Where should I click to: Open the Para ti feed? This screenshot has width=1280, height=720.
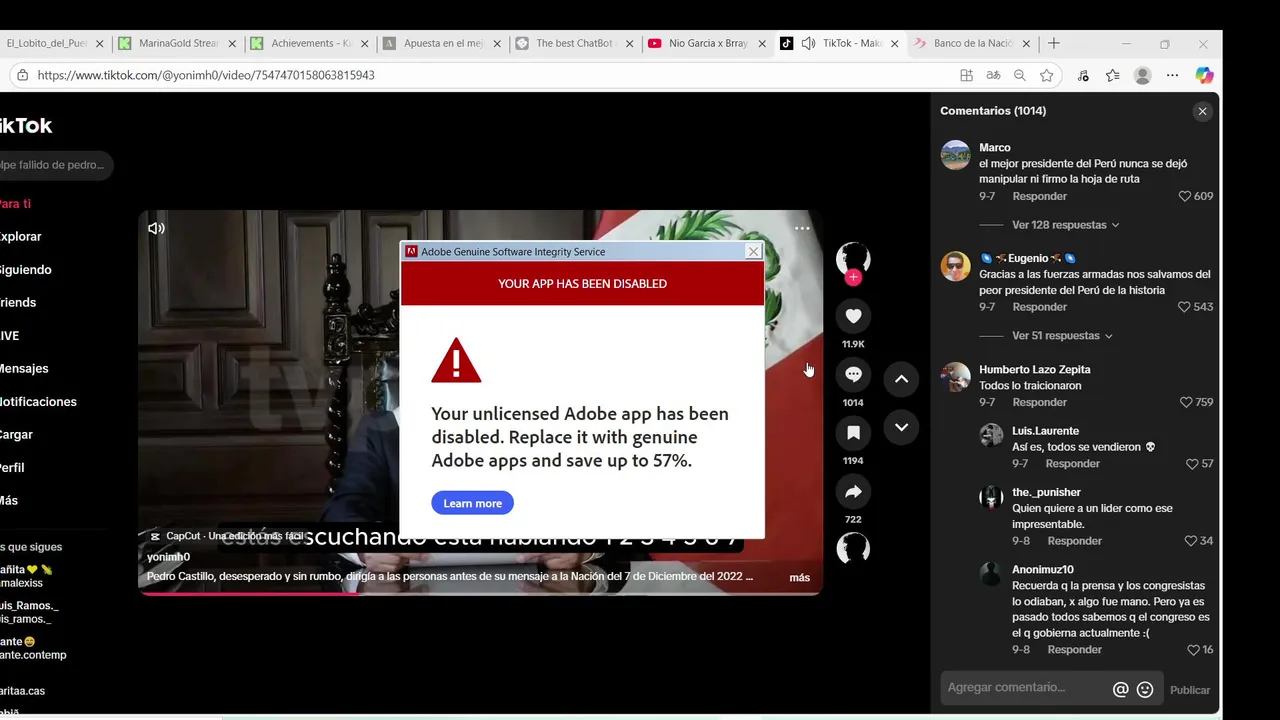[x=15, y=203]
